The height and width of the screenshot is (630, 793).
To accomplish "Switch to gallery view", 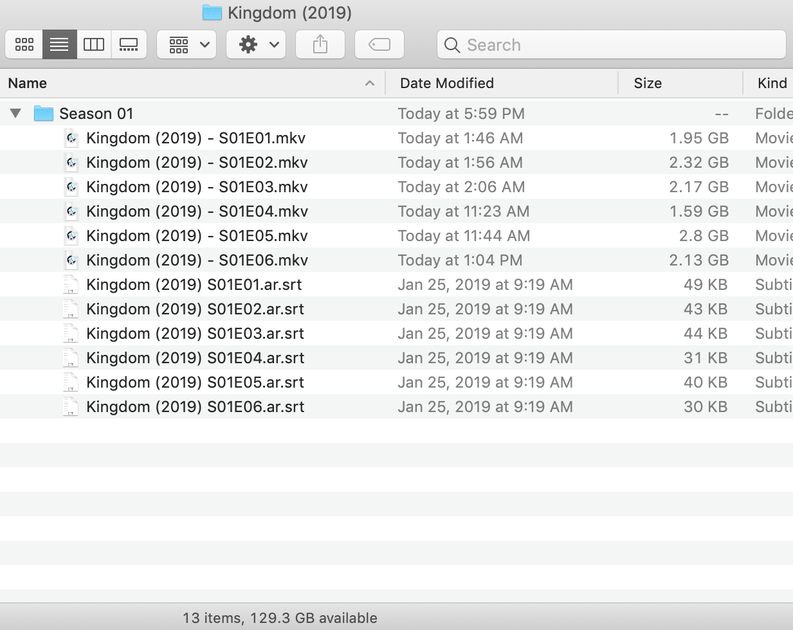I will pos(128,44).
